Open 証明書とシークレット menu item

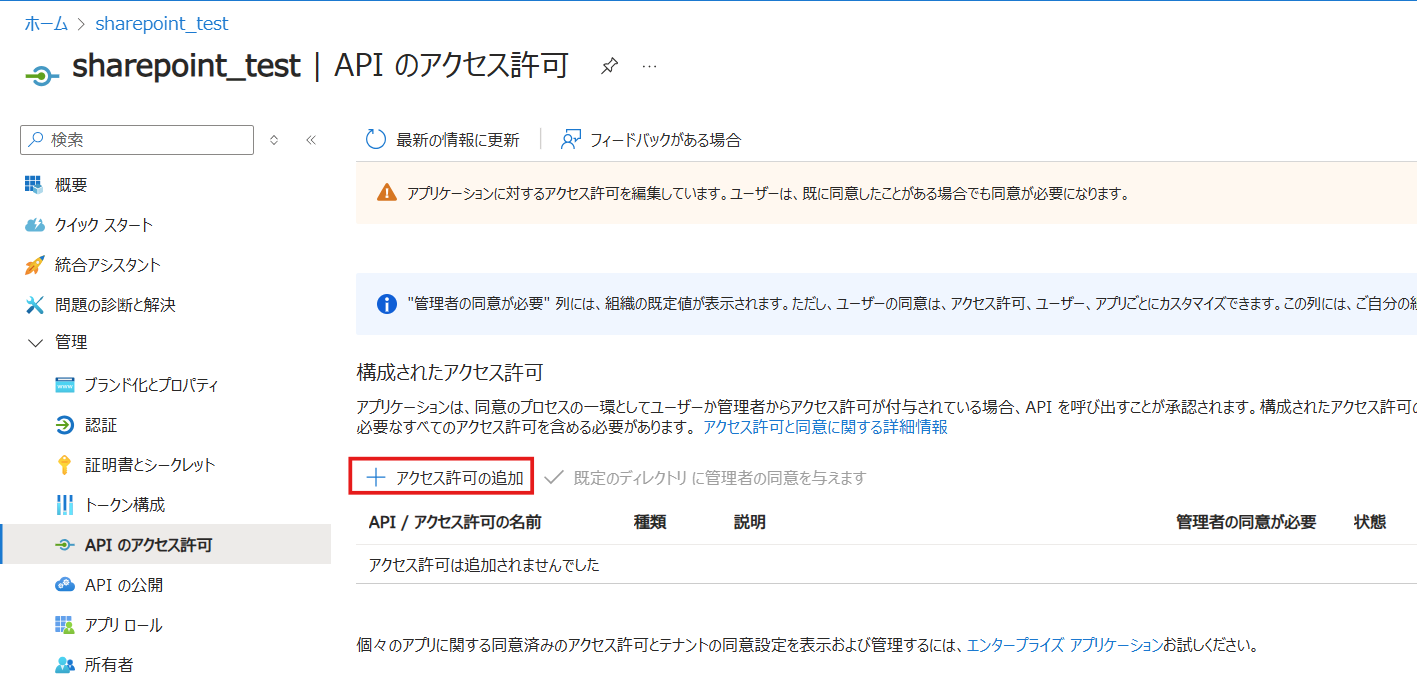150,465
